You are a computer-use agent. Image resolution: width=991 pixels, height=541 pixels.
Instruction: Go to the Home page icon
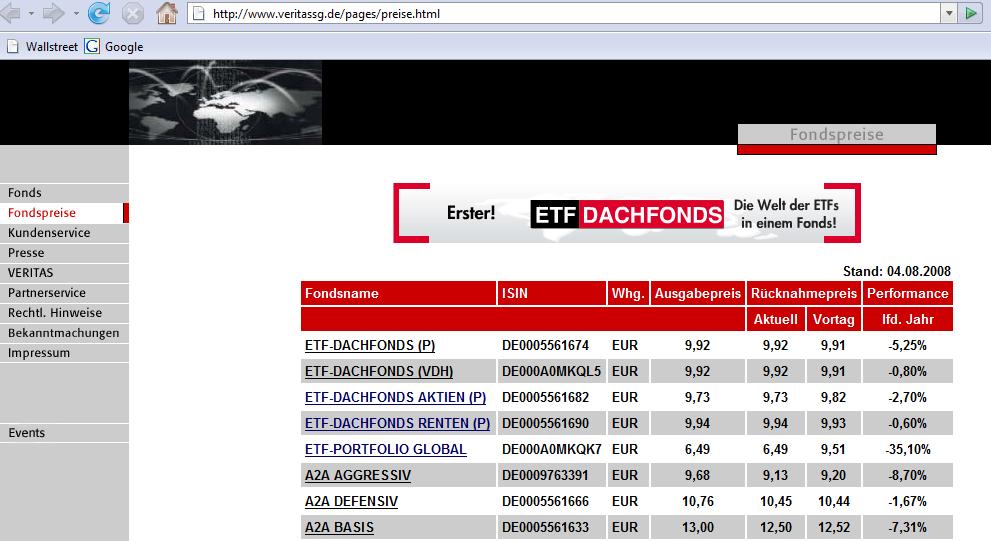point(167,13)
